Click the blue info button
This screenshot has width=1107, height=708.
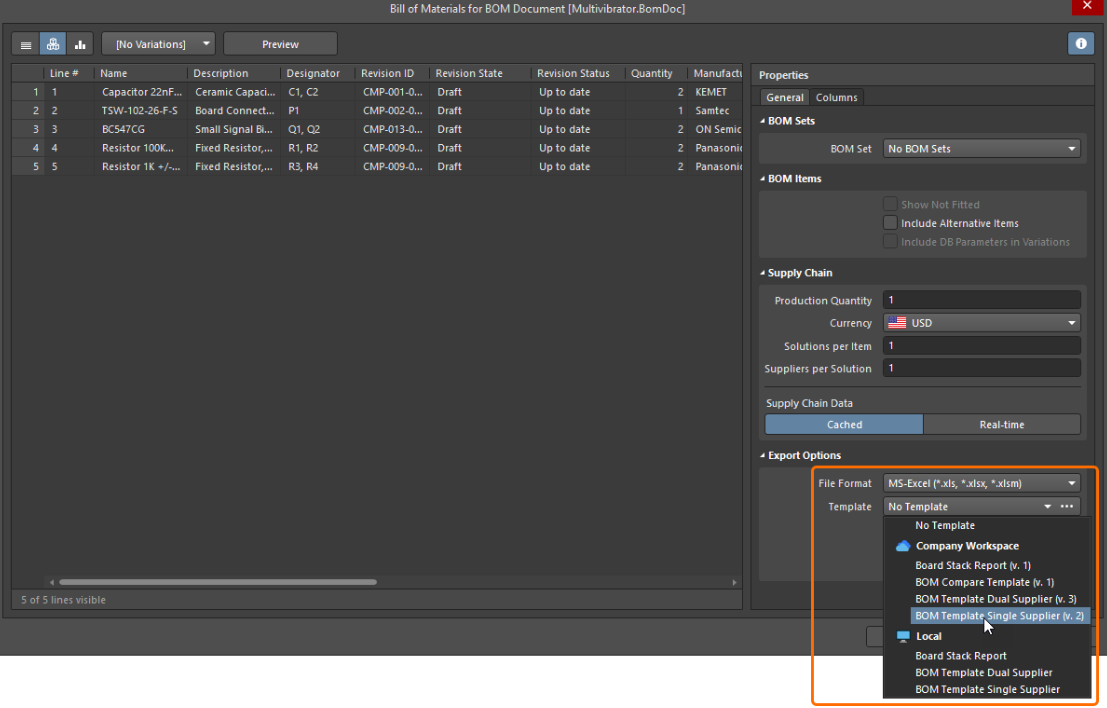1080,44
